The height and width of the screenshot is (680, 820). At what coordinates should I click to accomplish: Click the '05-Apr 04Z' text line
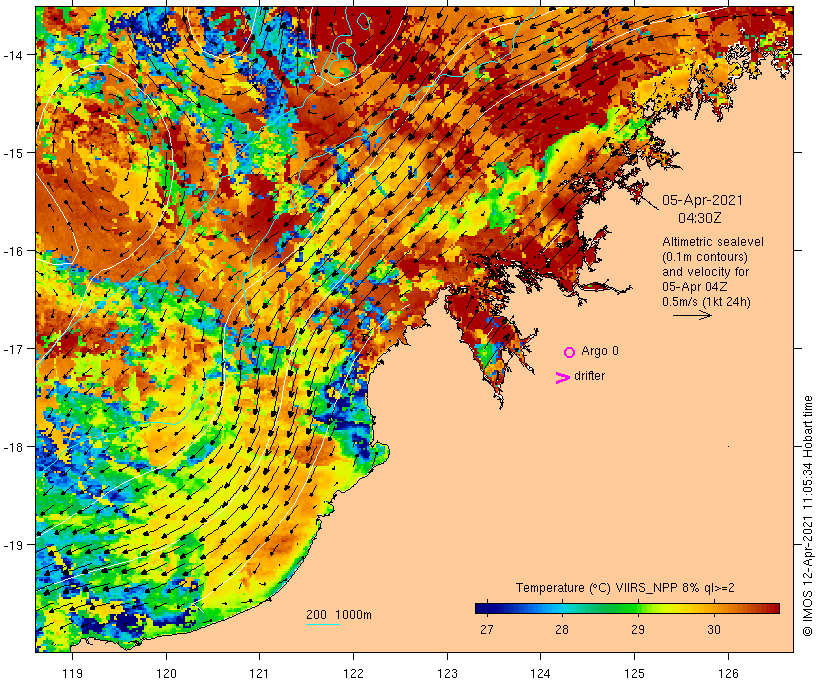pos(694,287)
